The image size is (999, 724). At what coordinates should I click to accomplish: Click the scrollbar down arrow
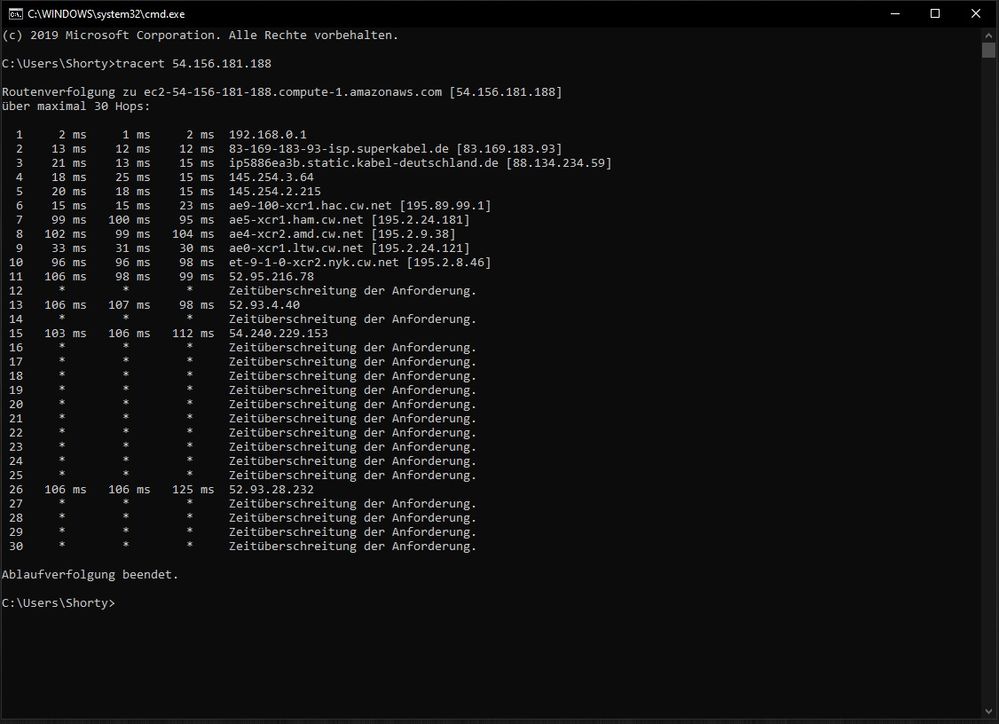coord(988,714)
